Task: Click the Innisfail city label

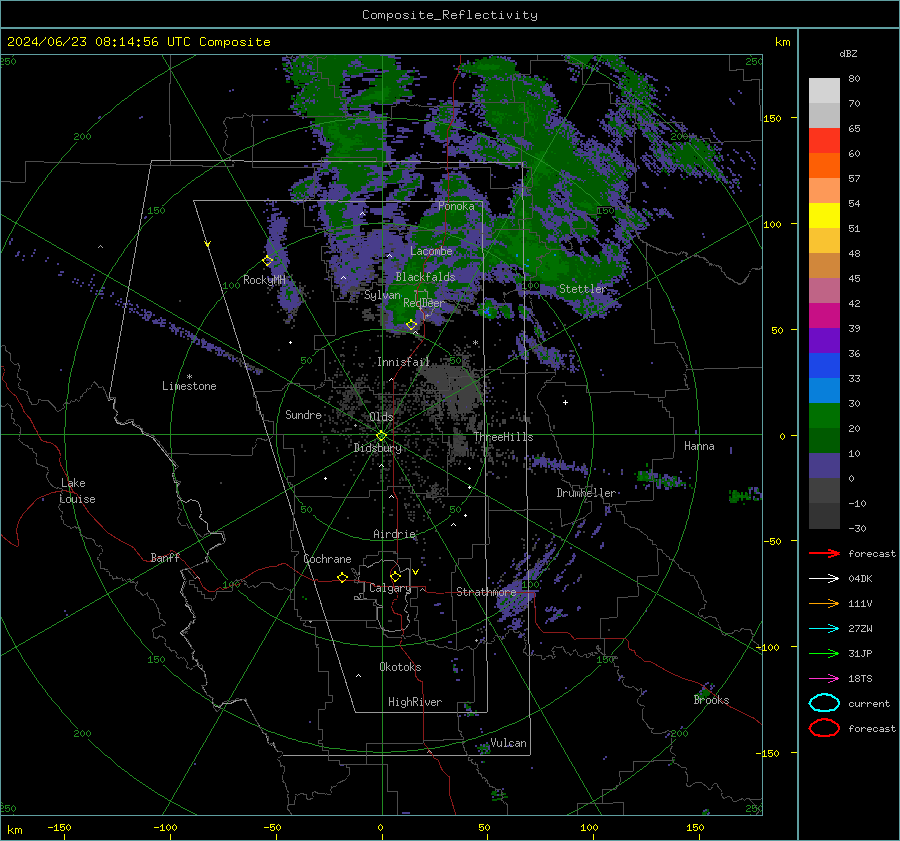Action: tap(403, 362)
